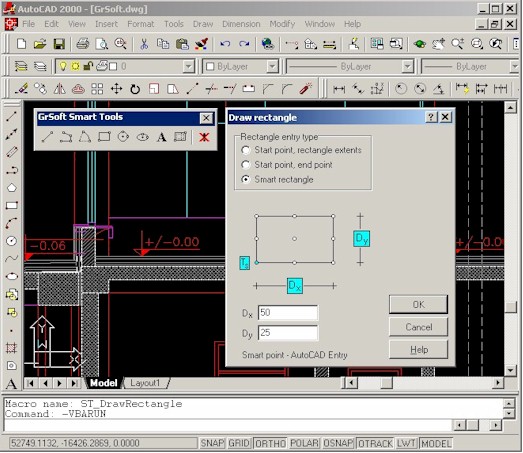Toggle LWT lineweight display in status bar
The height and width of the screenshot is (453, 523).
[406, 443]
